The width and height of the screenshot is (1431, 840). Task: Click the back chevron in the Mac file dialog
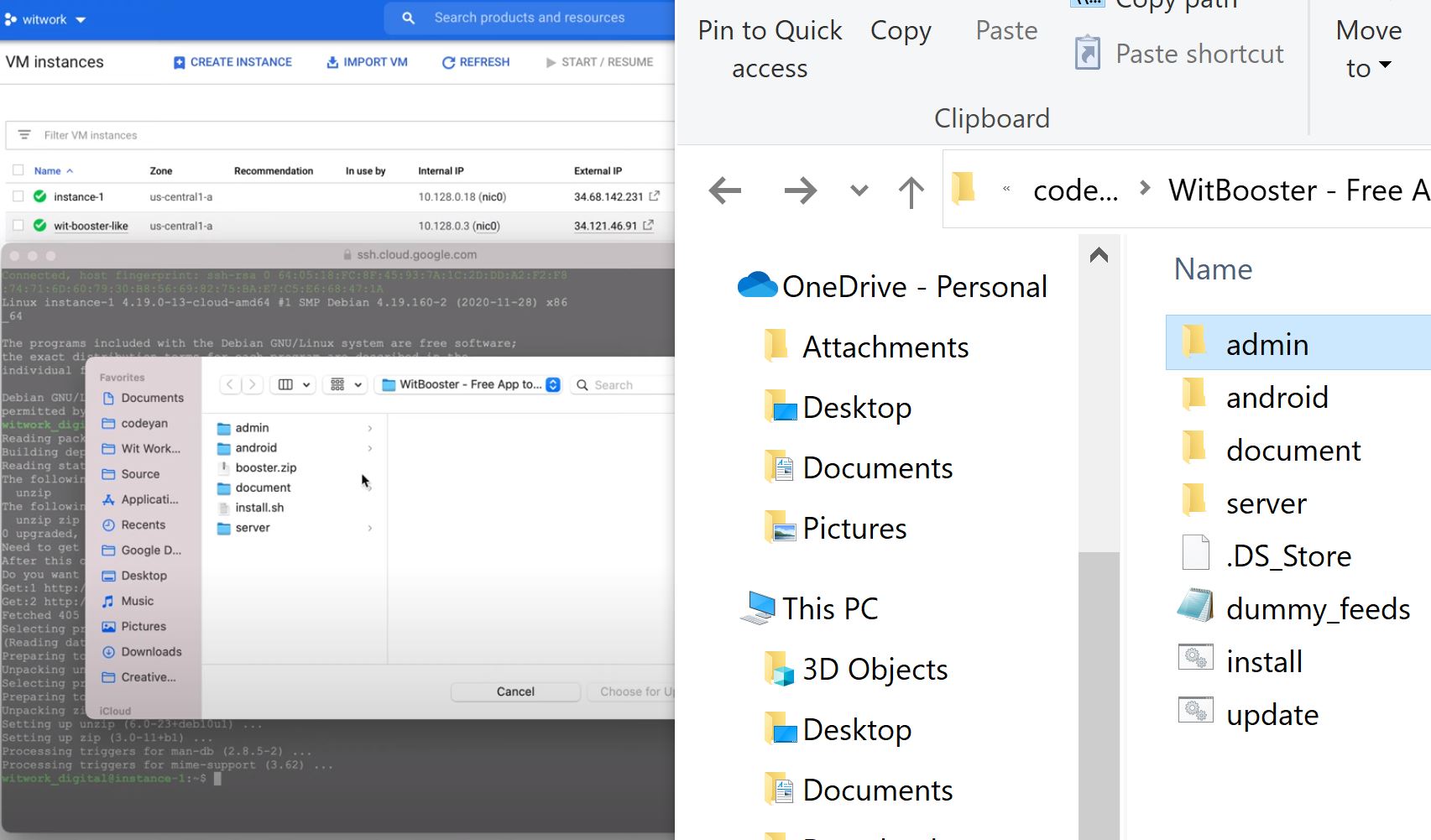[x=230, y=384]
